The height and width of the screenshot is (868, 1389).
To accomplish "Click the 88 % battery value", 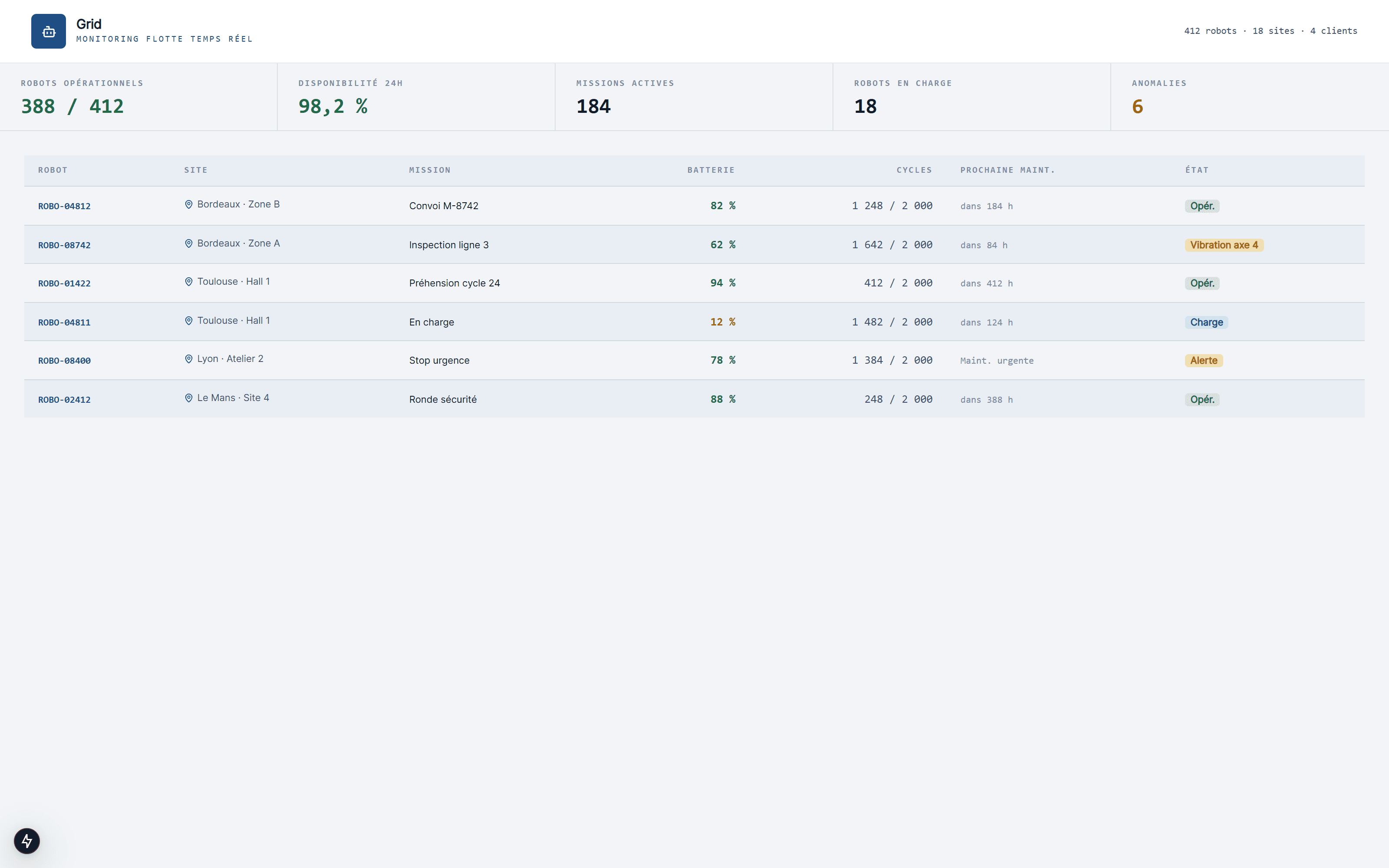I will [x=723, y=399].
